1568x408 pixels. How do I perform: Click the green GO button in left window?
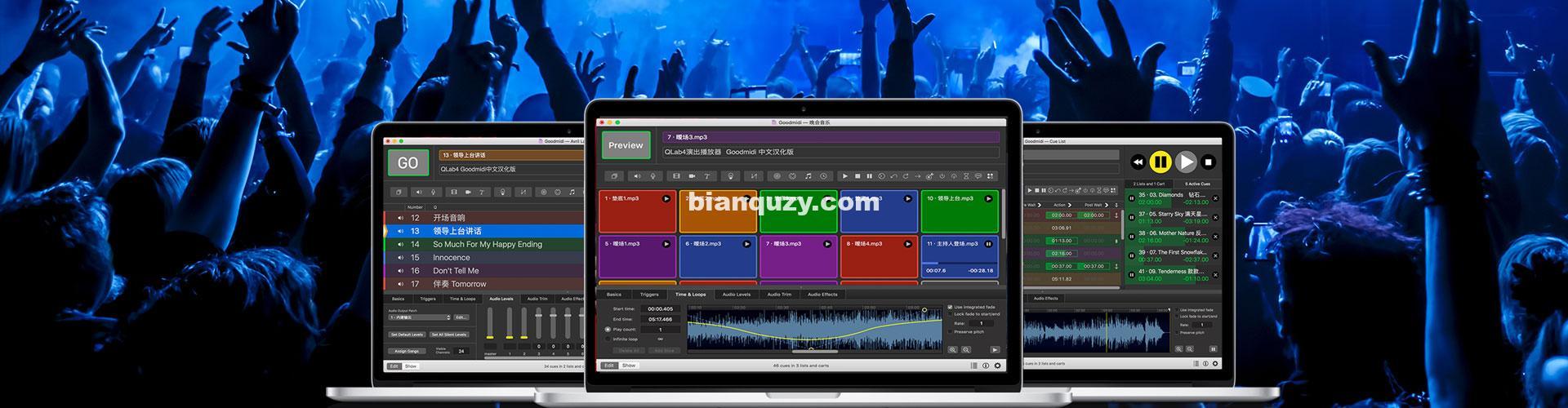[408, 162]
